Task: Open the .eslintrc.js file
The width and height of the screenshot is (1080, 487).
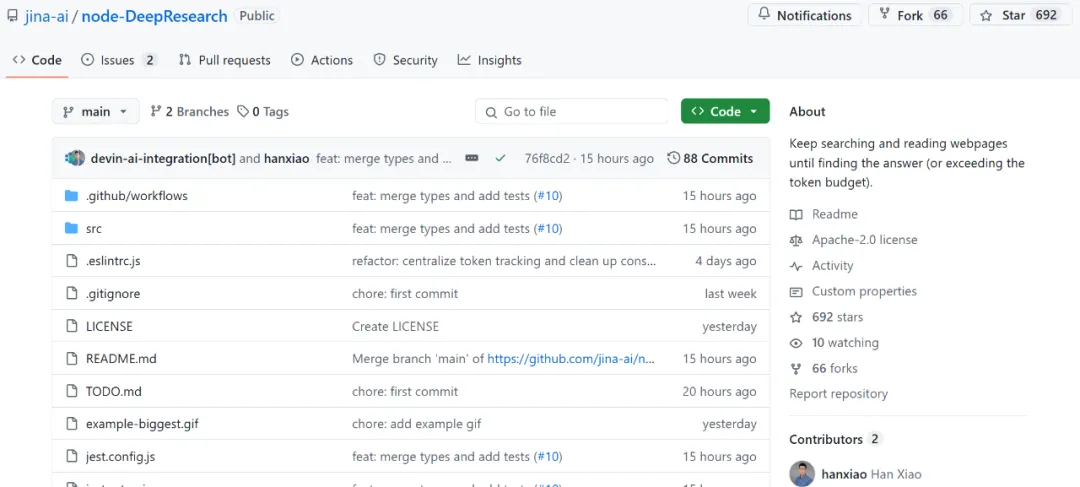Action: point(113,261)
